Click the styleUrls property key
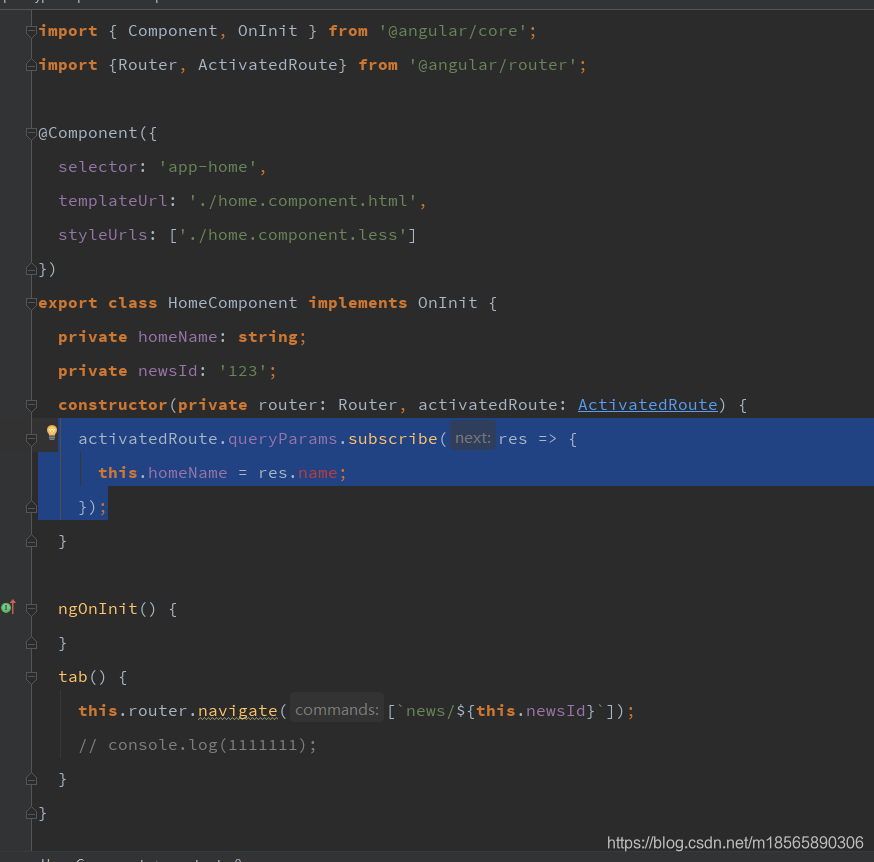This screenshot has width=874, height=862. [103, 235]
